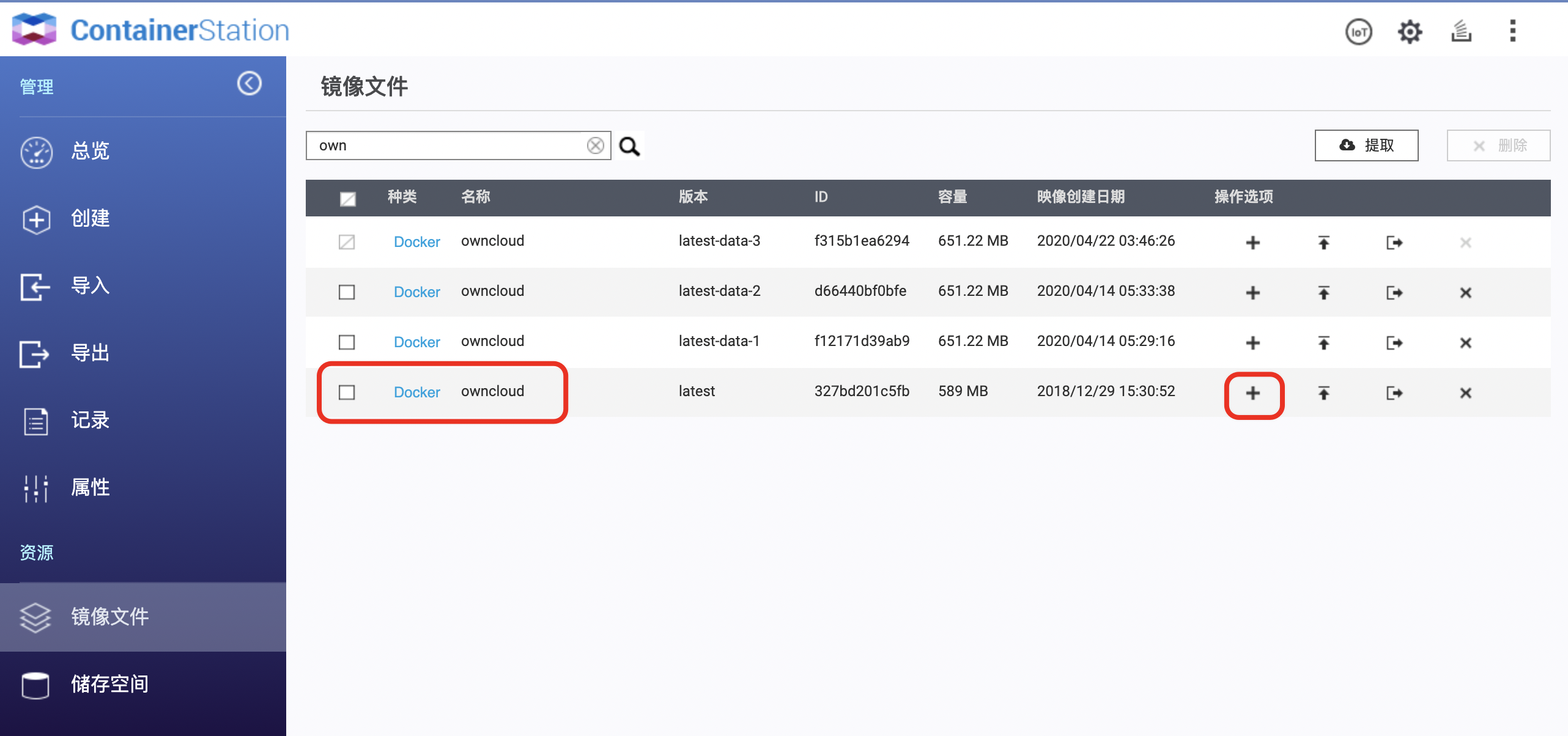Click the magnifier search icon

629,146
